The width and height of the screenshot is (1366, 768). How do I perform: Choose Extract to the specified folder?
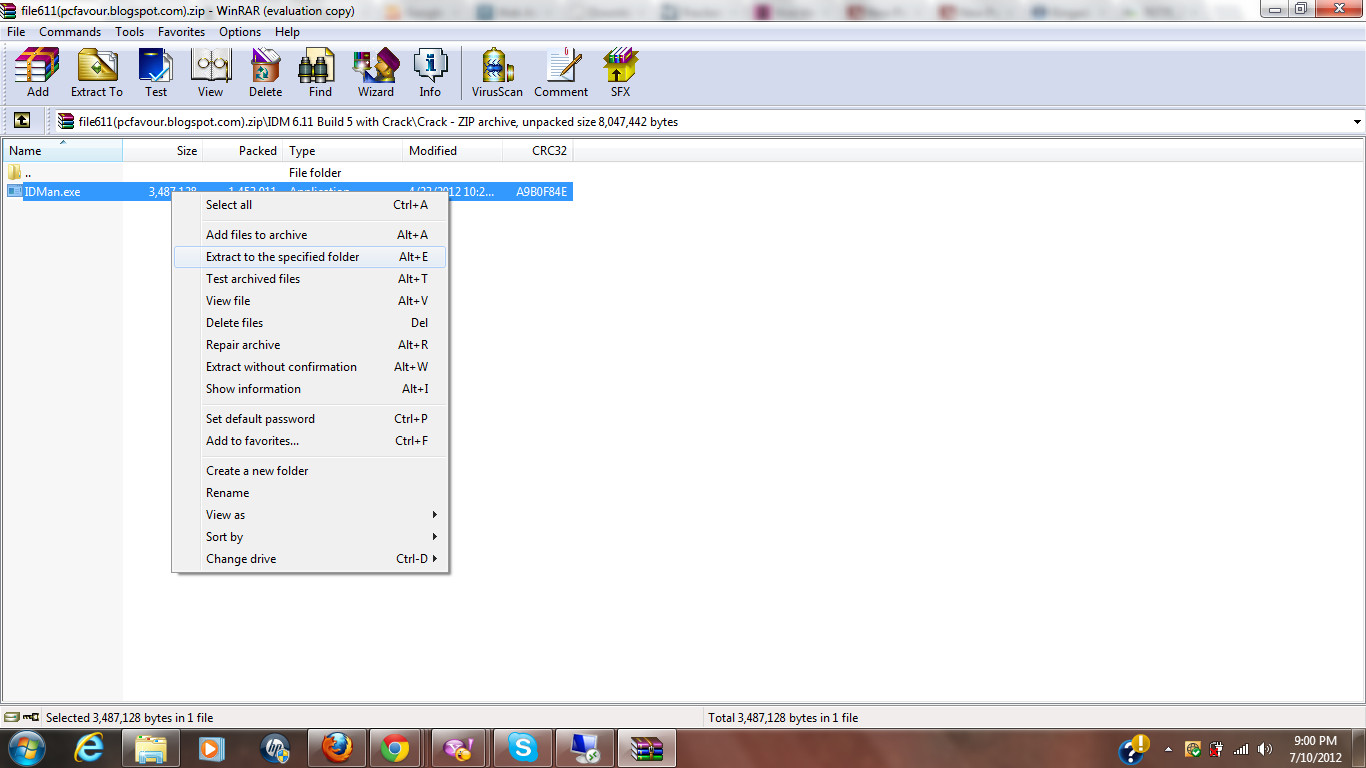310,257
